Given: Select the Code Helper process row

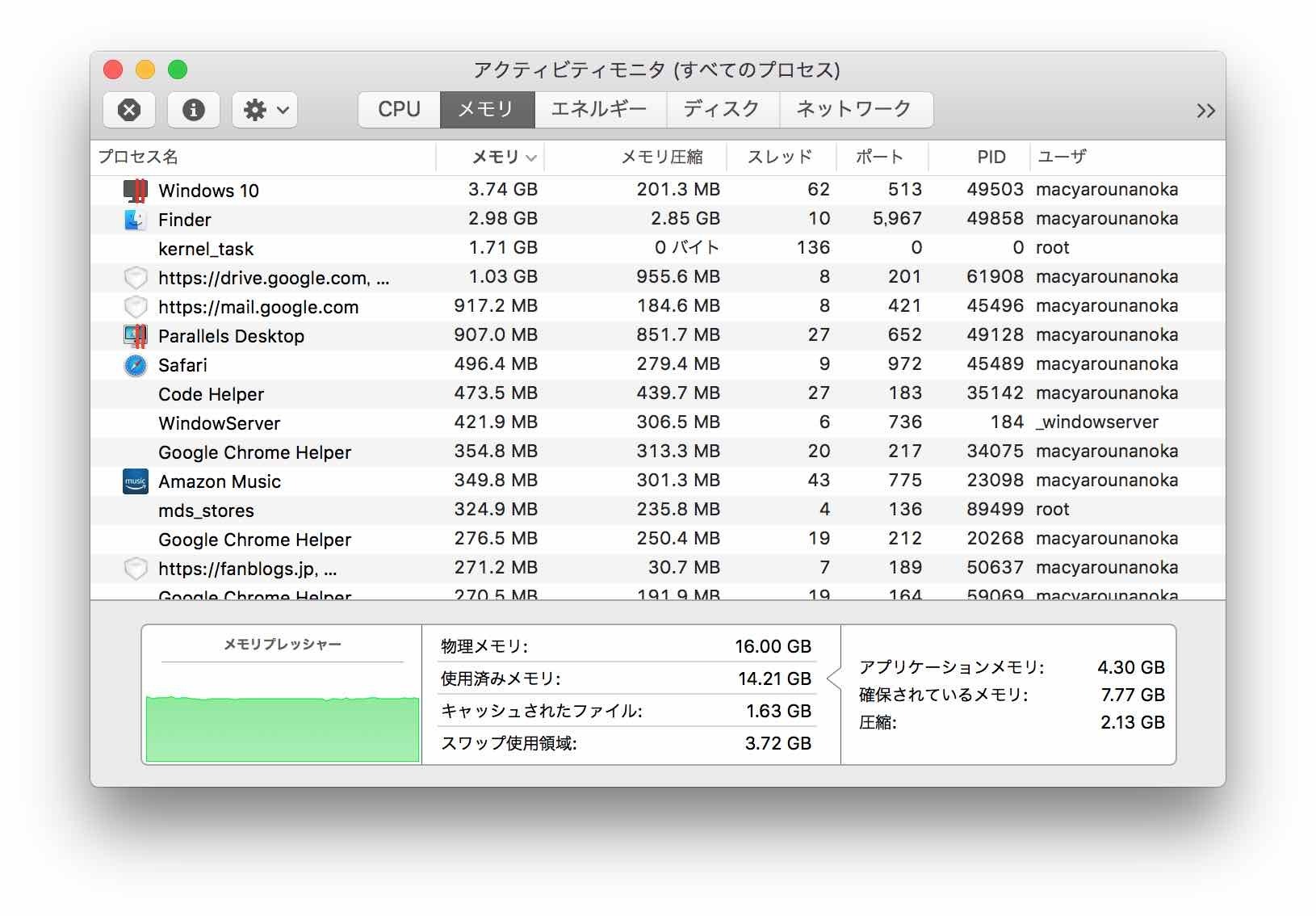Looking at the screenshot, I should point(658,393).
